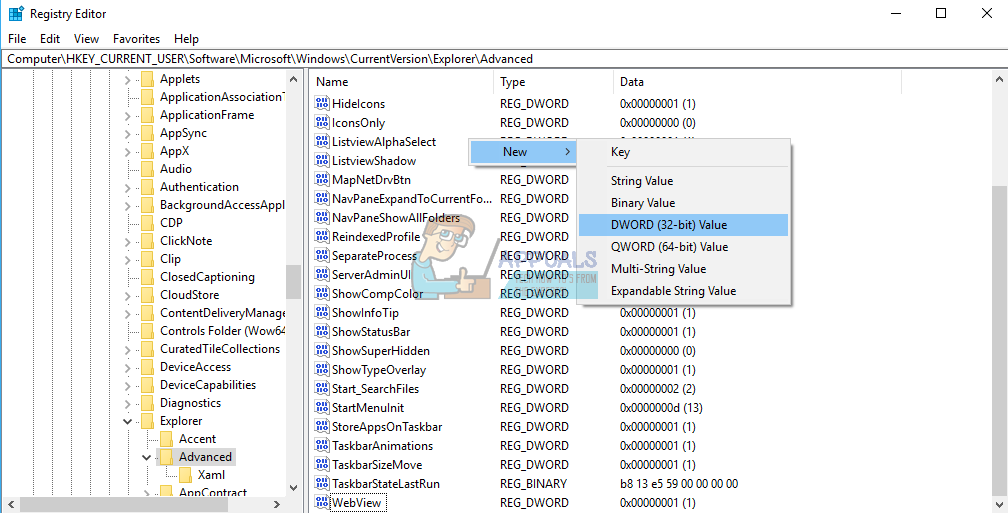Click the StartMenuInit value icon
Screen dimensions: 1008x513
321,408
